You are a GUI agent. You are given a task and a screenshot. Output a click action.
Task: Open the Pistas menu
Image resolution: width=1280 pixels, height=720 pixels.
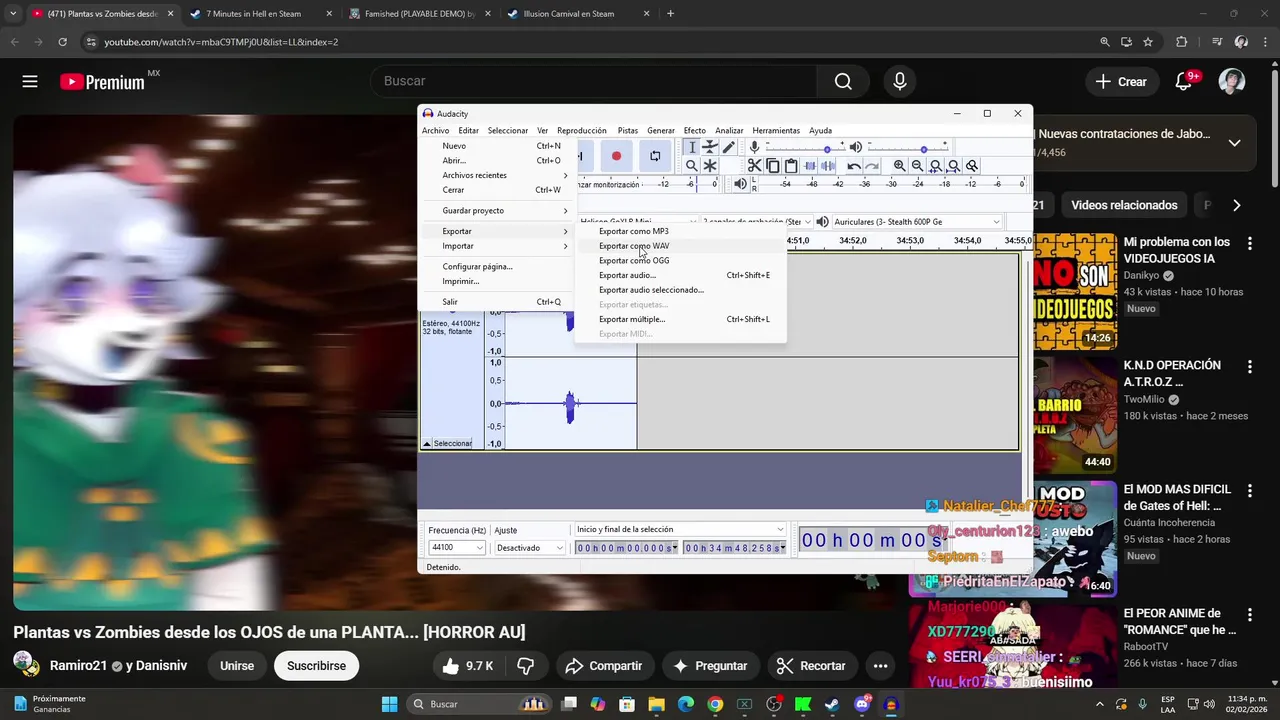(628, 131)
